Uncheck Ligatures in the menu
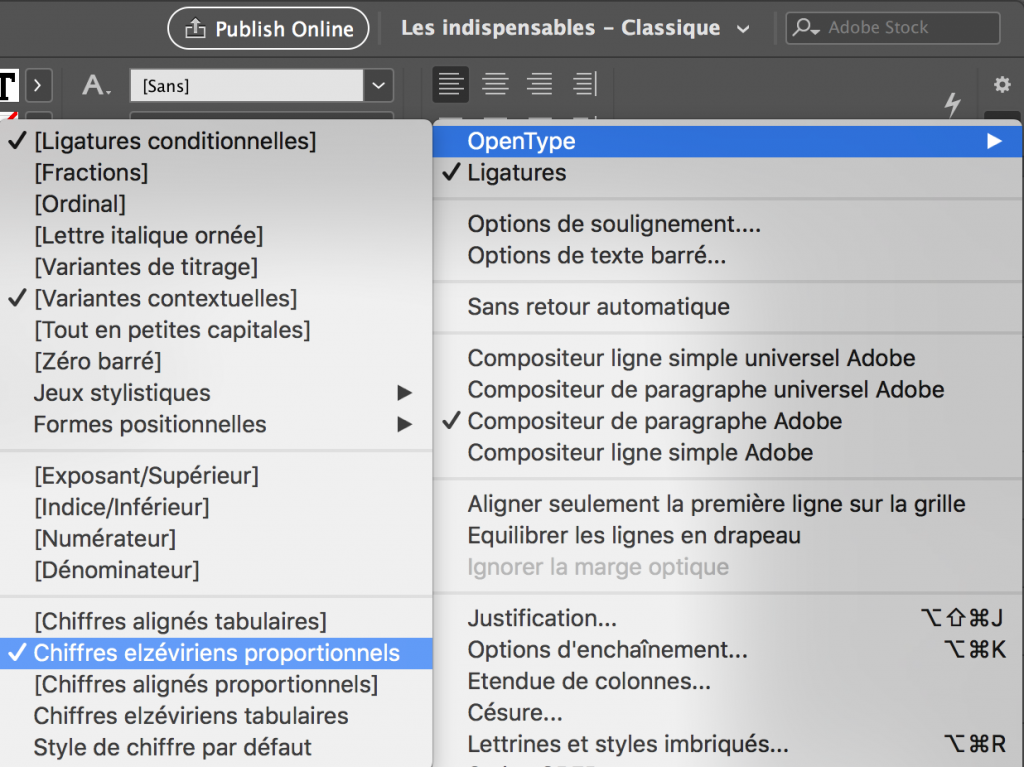Screen dimensions: 1024x767 [x=516, y=173]
